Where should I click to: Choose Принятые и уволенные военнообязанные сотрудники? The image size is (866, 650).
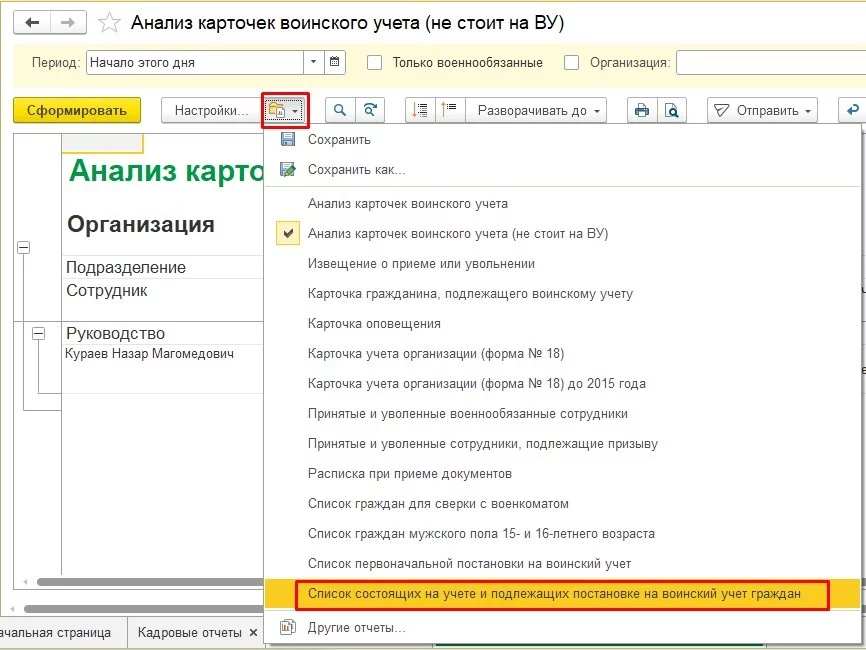click(563, 414)
